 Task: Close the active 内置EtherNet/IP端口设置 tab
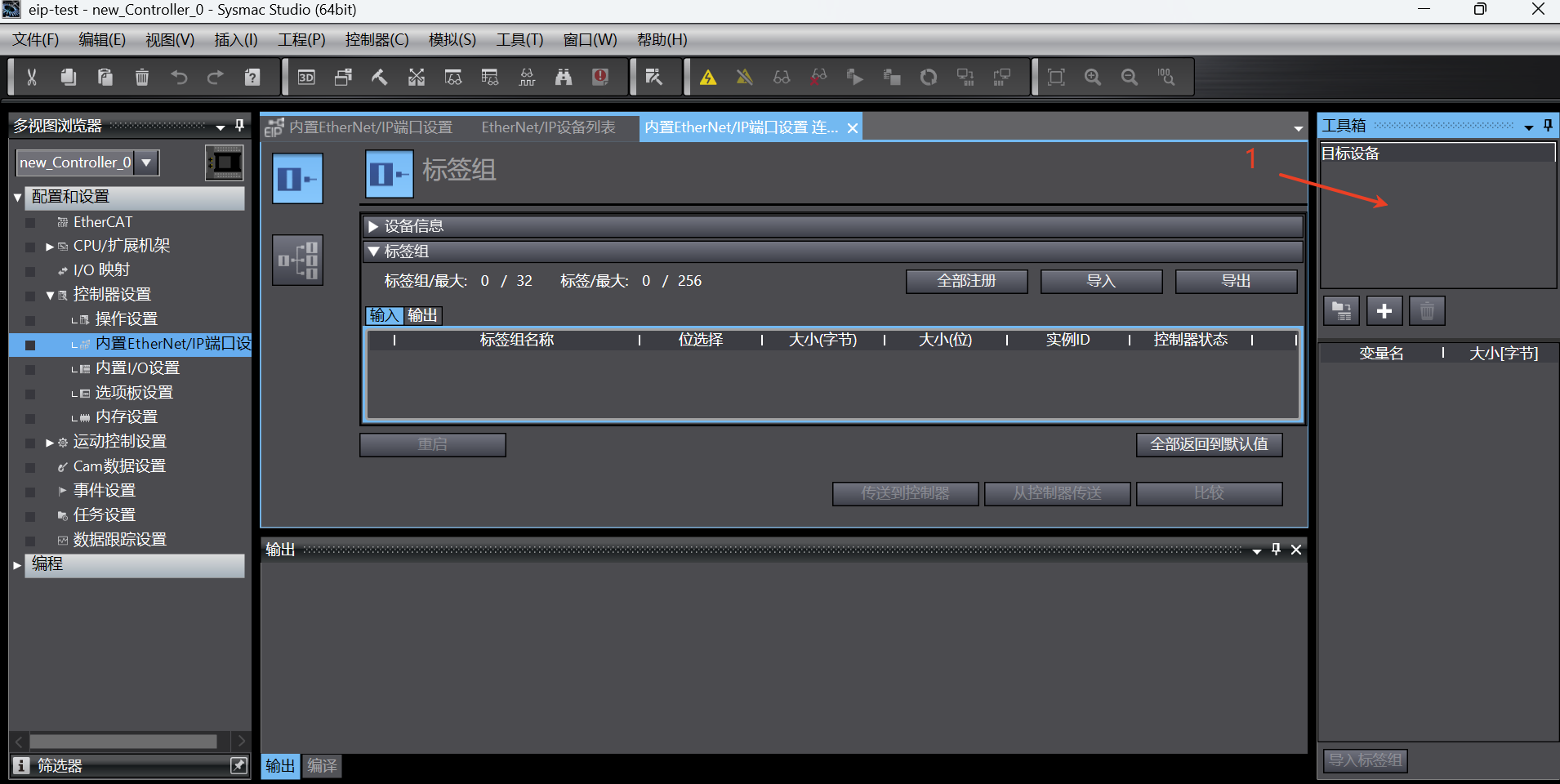[852, 128]
